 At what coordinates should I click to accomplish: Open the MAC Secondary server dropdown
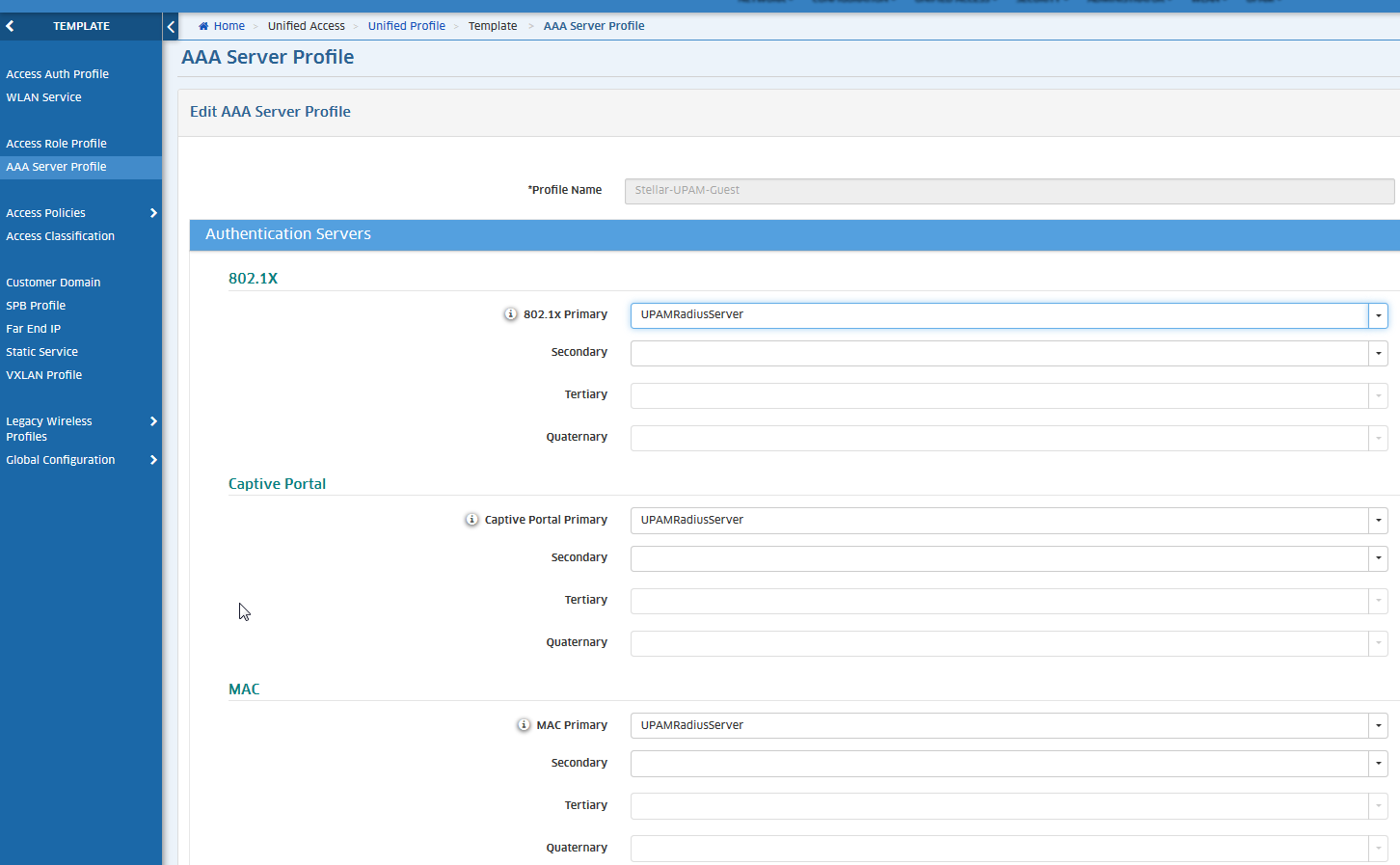[x=1378, y=764]
